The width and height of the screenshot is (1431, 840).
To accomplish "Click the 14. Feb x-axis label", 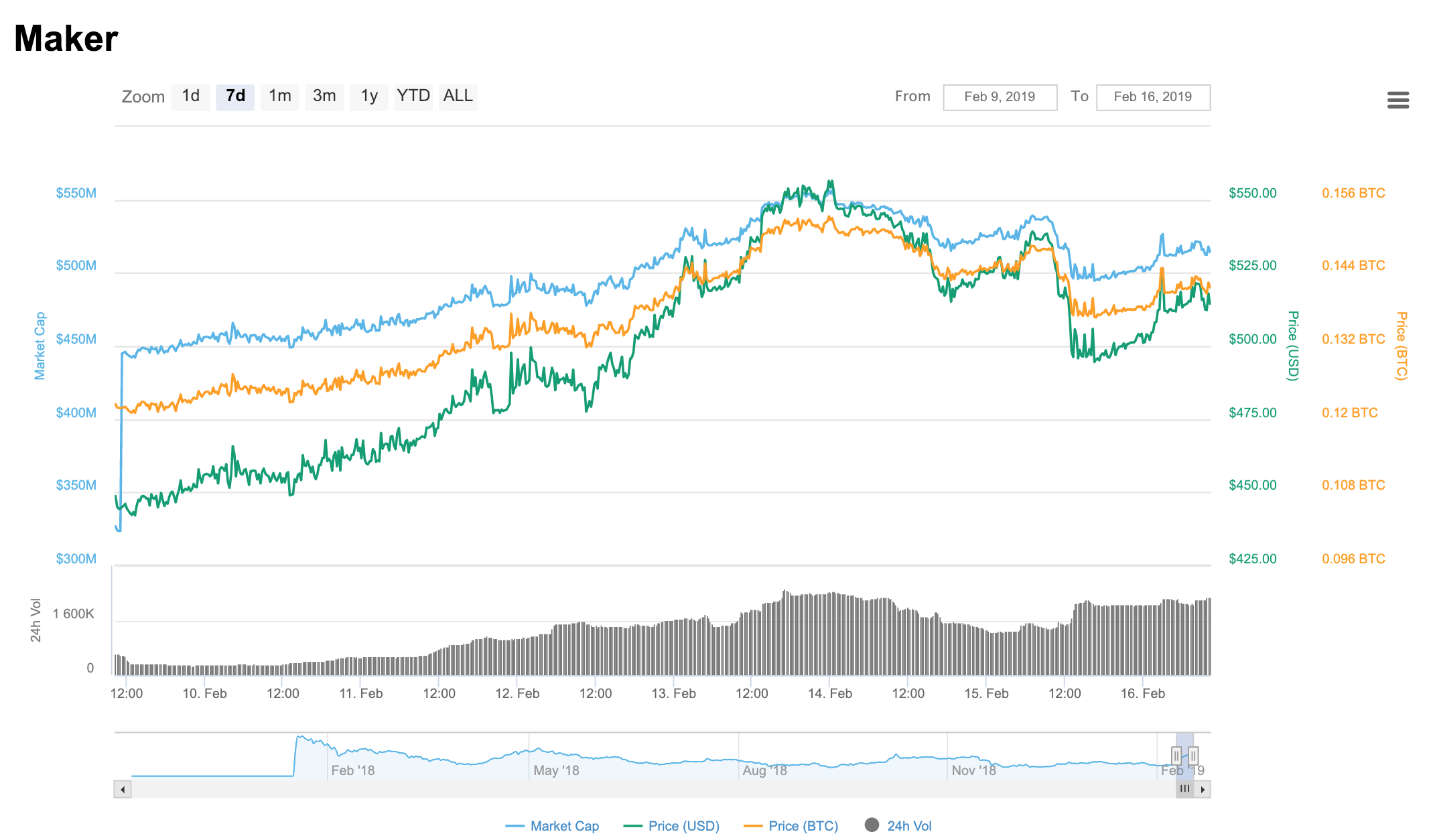I will pyautogui.click(x=830, y=693).
